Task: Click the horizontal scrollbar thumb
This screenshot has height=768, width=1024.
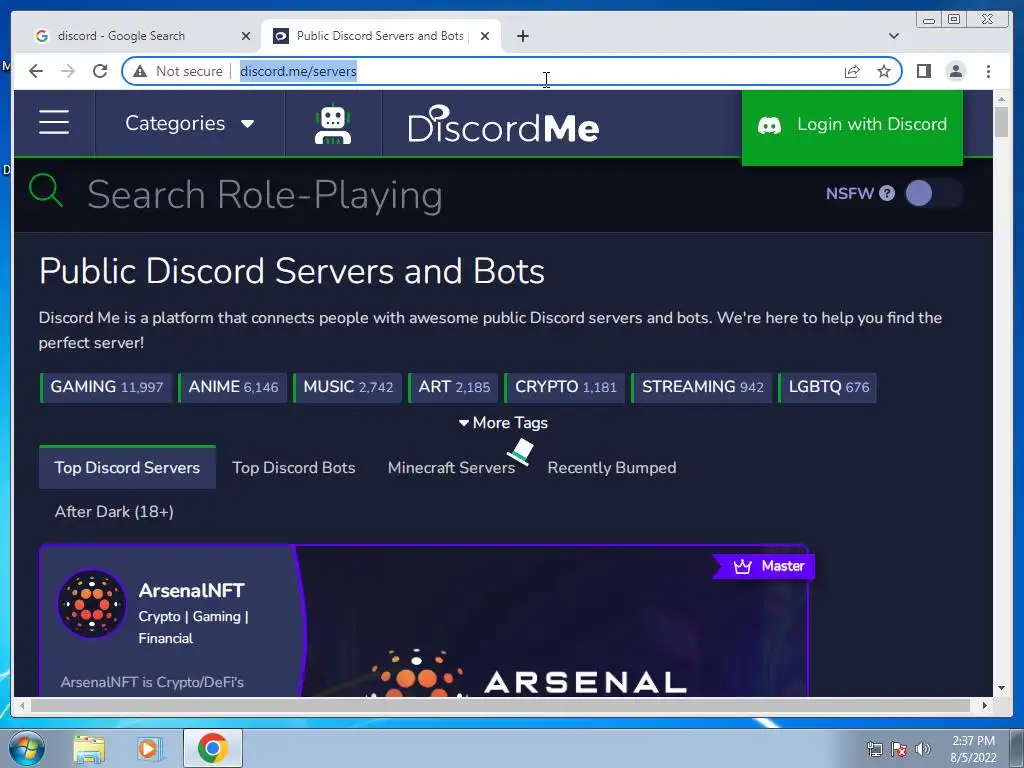Action: tap(500, 705)
